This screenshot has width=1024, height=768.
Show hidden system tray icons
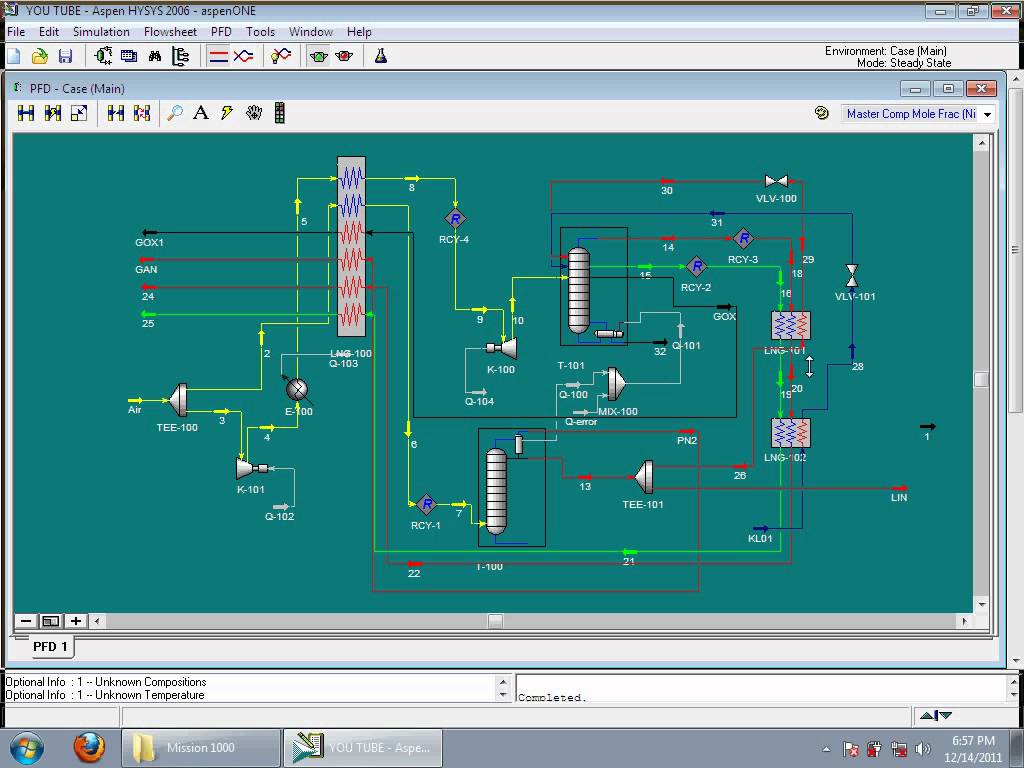(826, 748)
